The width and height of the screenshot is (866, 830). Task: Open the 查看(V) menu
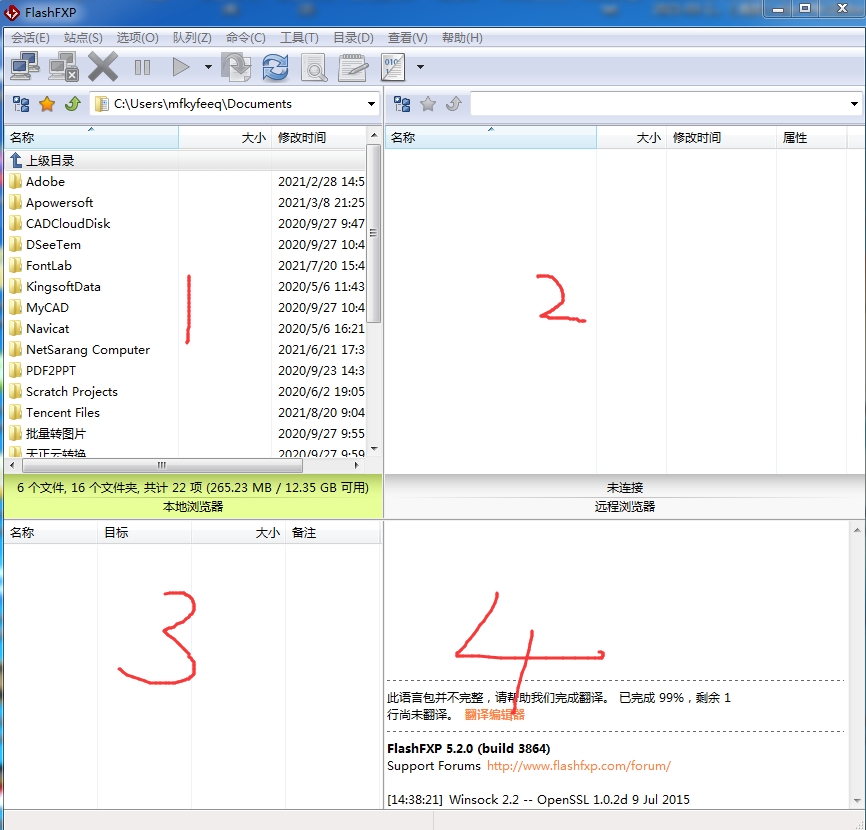[x=407, y=38]
